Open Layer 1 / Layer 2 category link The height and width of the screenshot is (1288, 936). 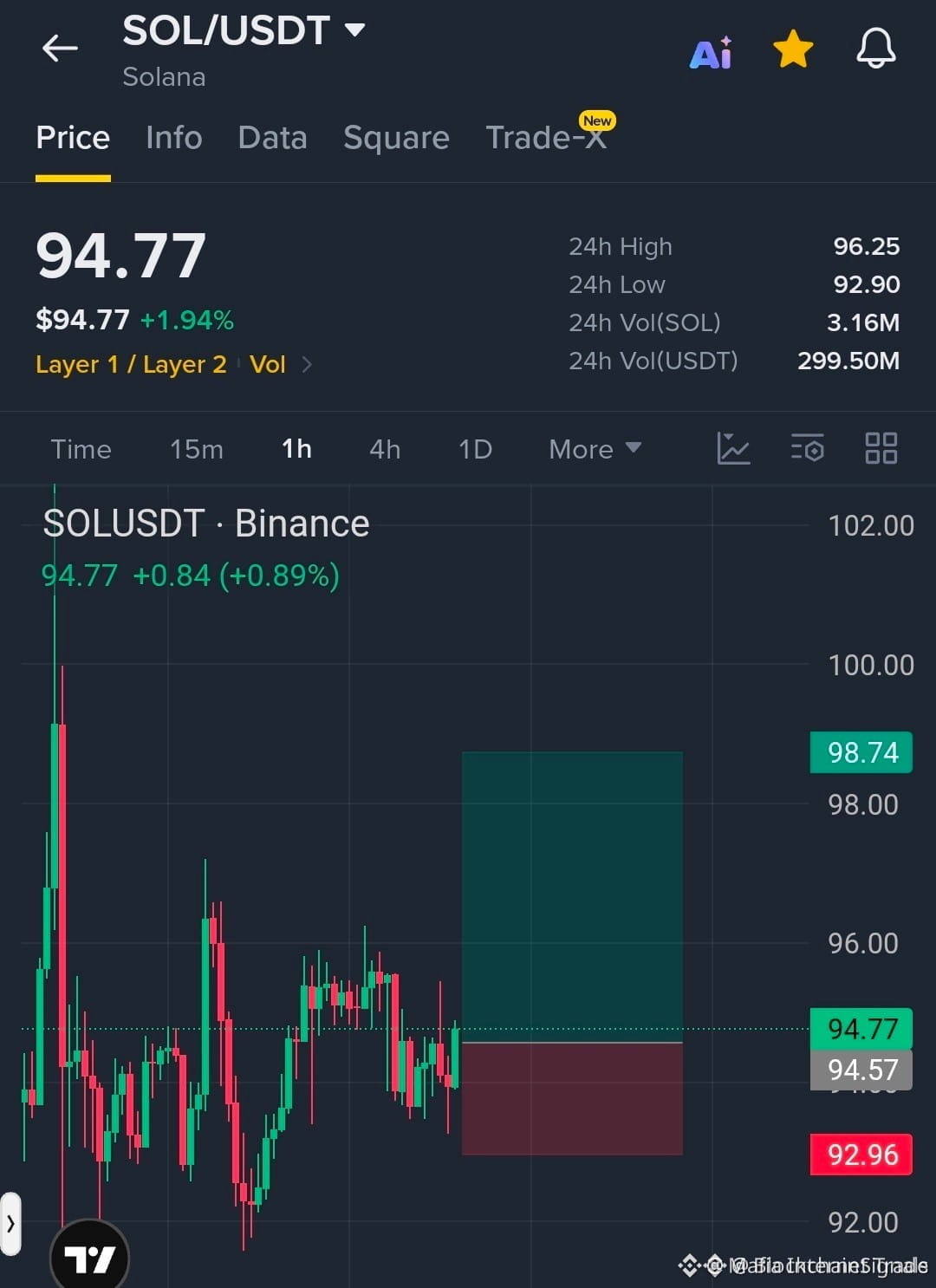tap(131, 364)
